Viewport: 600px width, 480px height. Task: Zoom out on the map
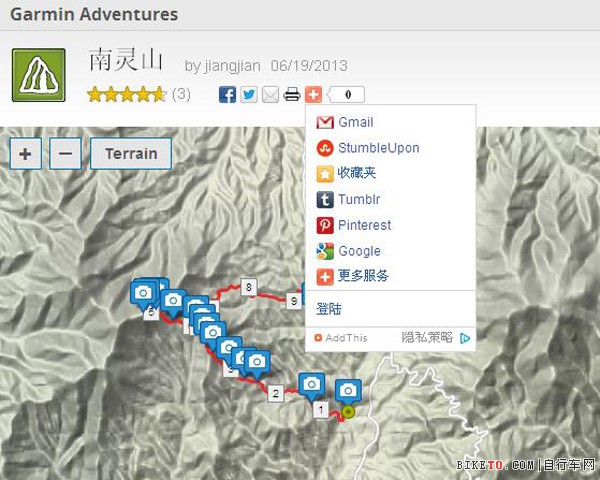(x=65, y=154)
